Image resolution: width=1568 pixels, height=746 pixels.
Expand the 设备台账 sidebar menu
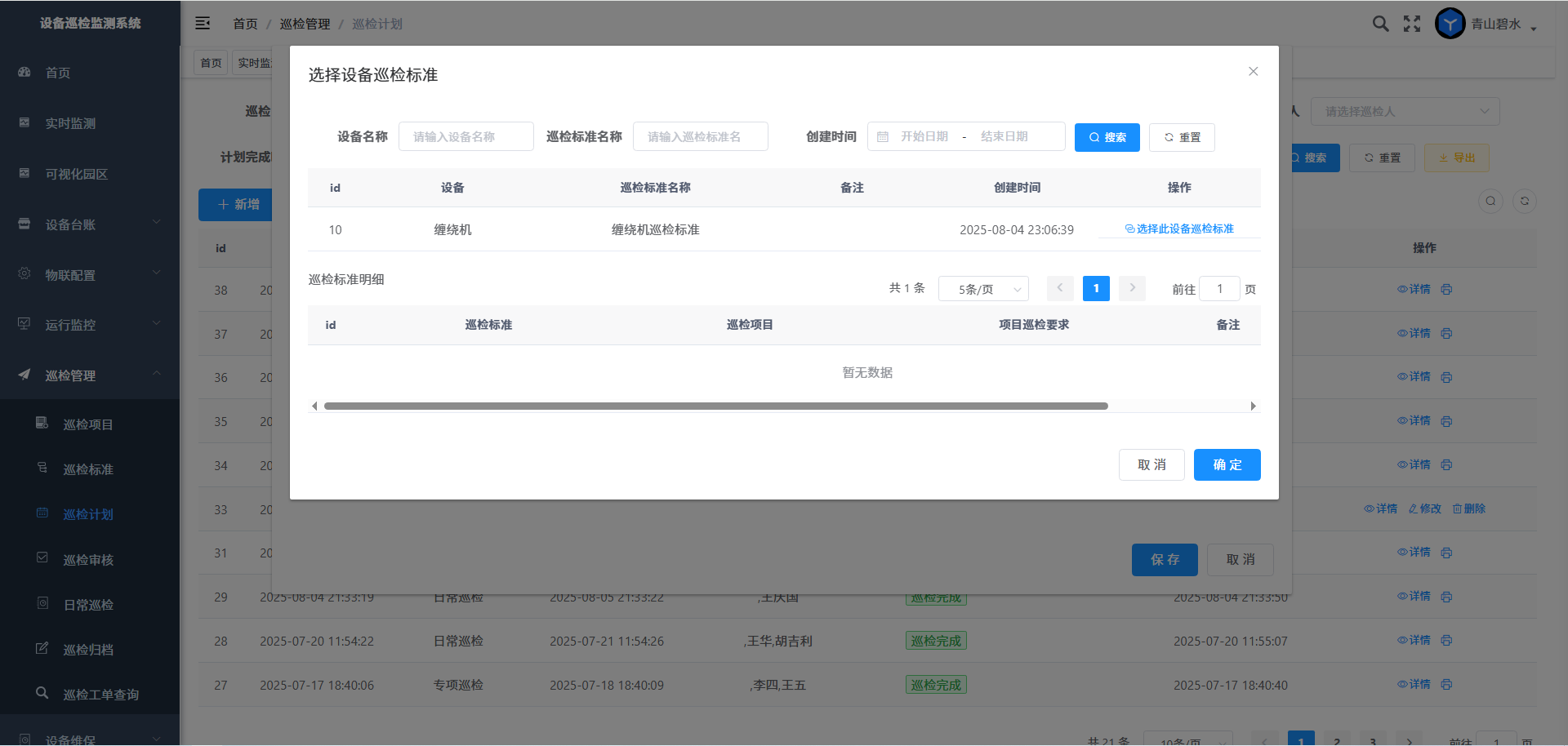[x=90, y=224]
